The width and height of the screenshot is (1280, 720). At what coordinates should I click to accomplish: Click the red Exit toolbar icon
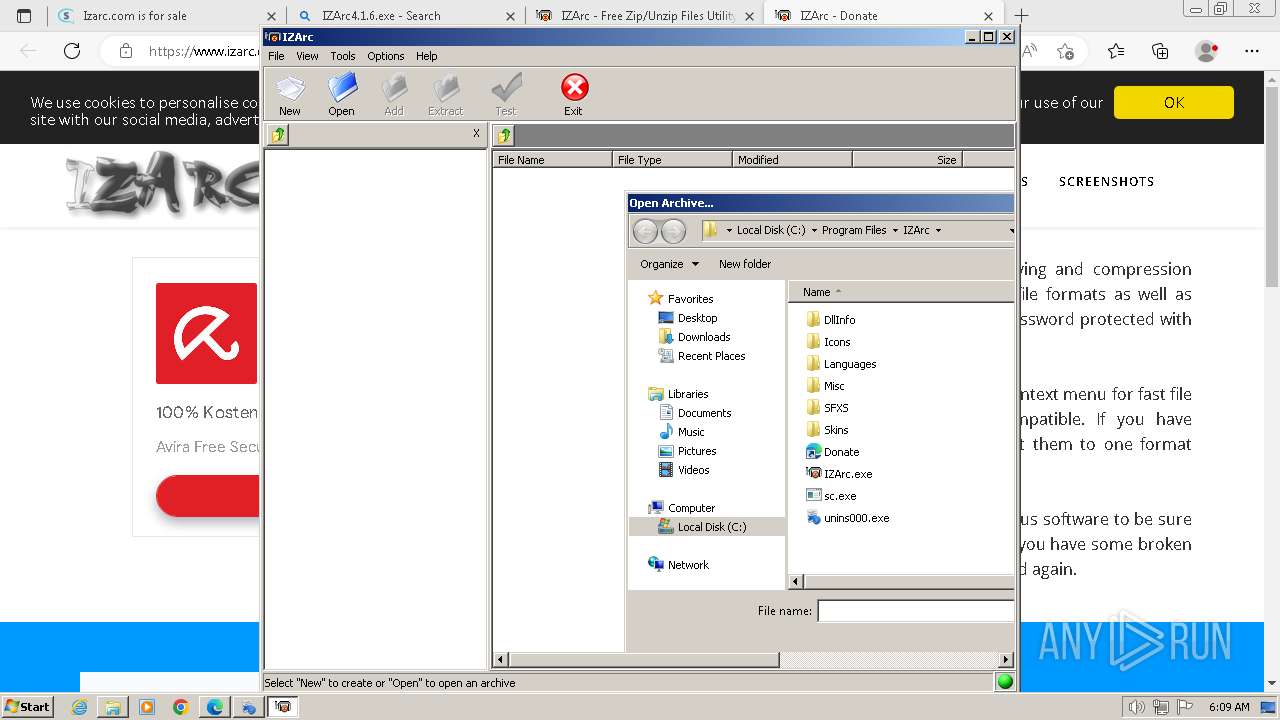coord(574,95)
